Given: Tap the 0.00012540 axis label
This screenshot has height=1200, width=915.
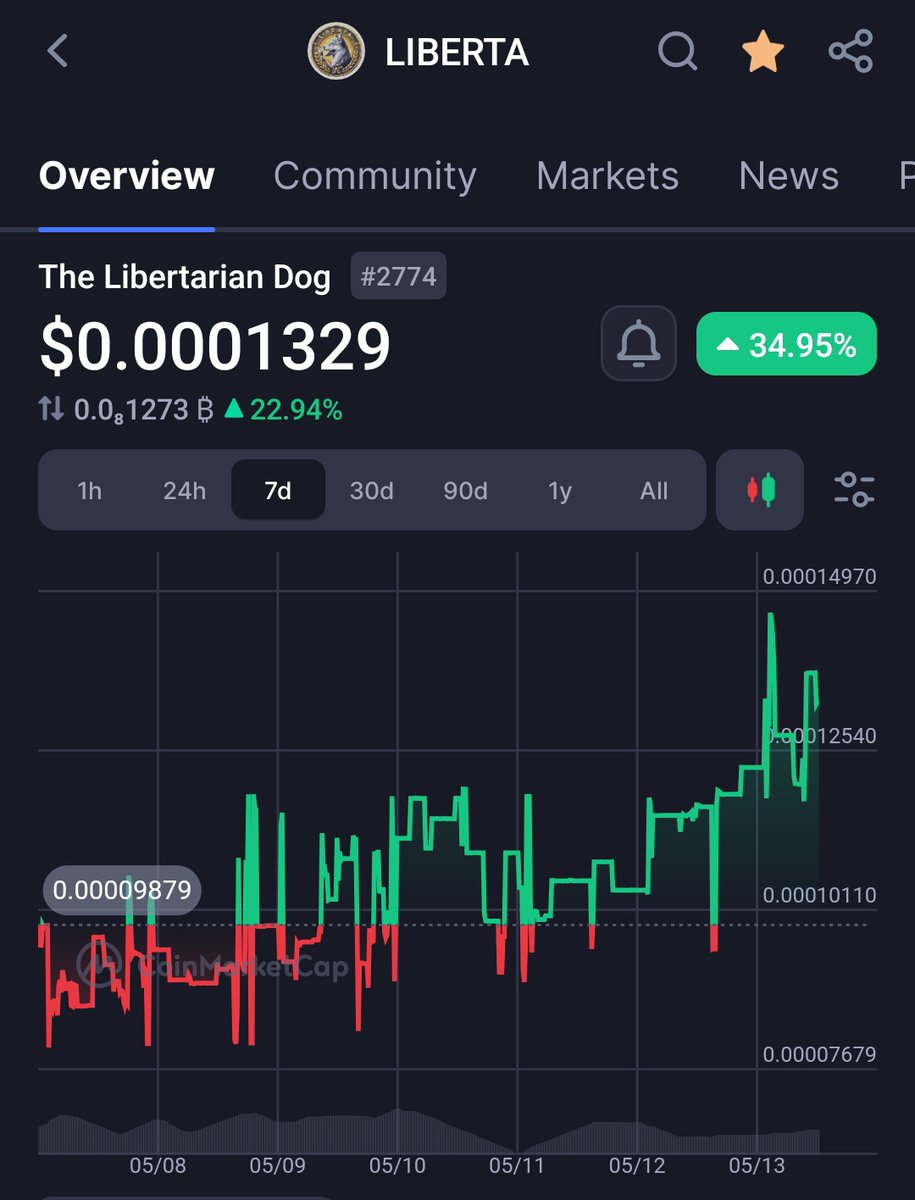Looking at the screenshot, I should tap(820, 735).
